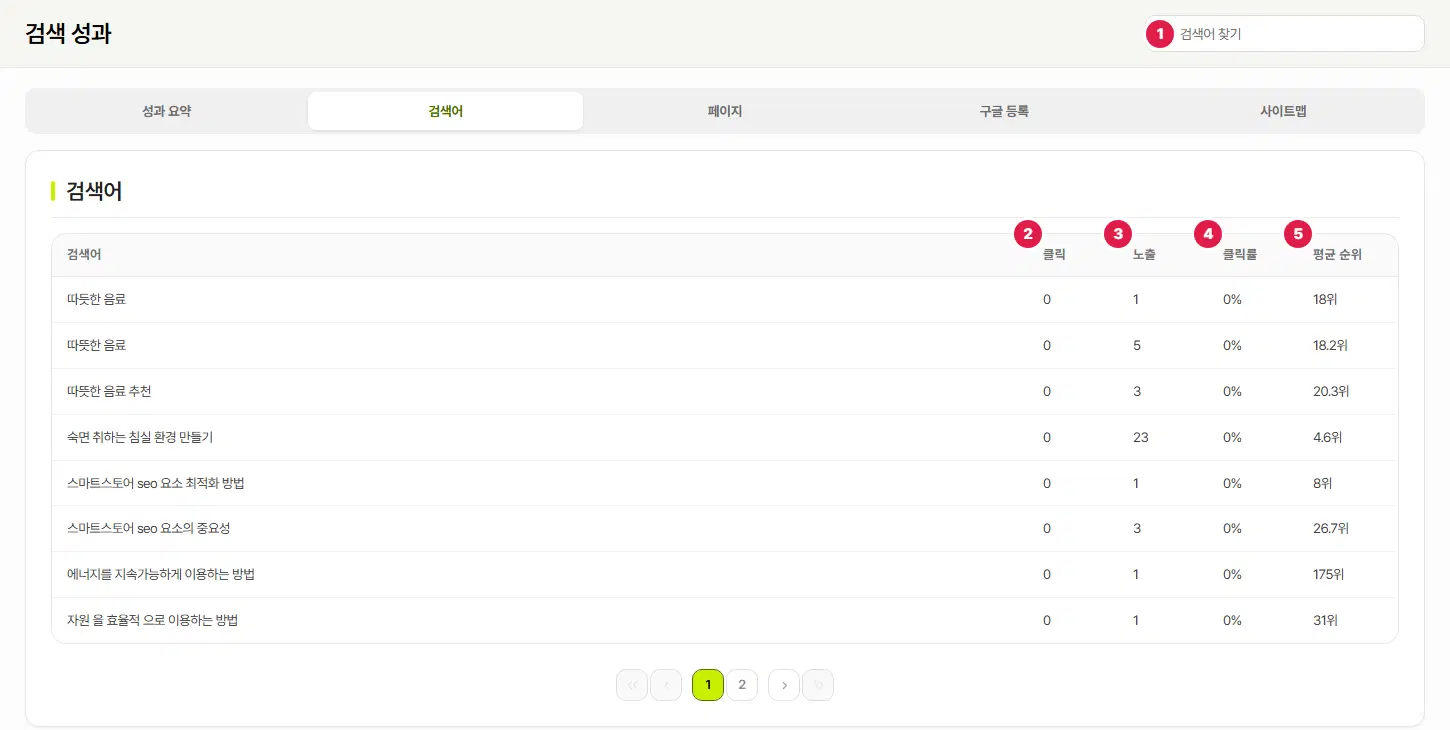Click the 검색어 column header in the table

(x=84, y=255)
